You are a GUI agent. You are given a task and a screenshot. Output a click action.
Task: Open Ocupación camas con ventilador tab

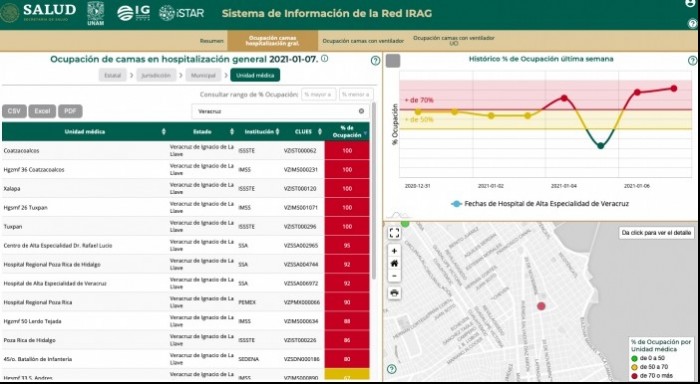363,41
